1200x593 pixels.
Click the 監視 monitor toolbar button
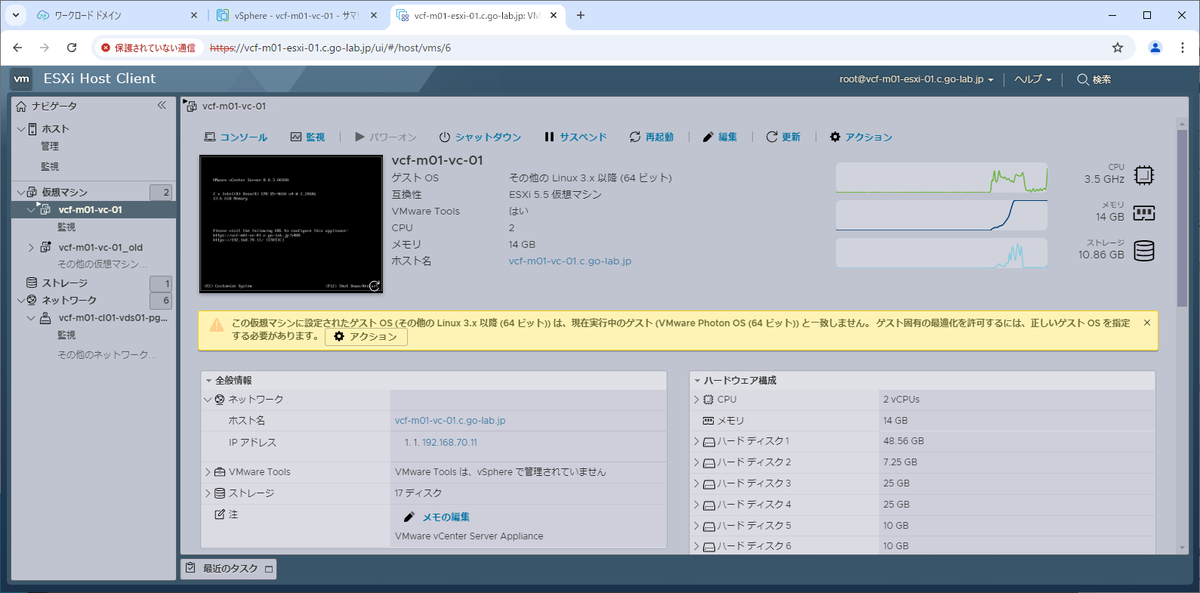(307, 137)
